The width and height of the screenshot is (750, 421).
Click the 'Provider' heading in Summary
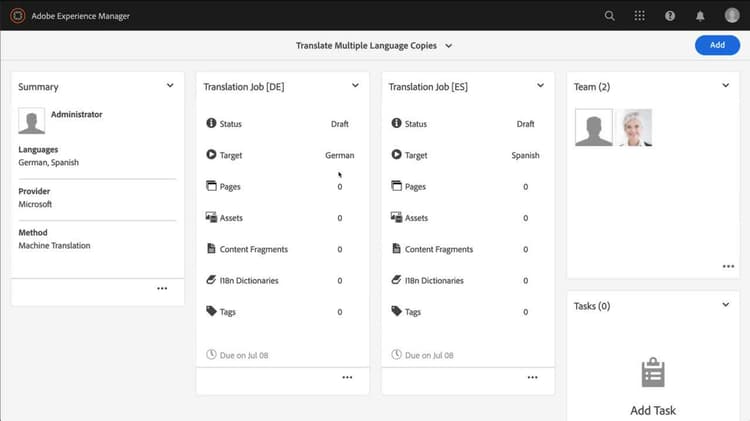(x=34, y=191)
